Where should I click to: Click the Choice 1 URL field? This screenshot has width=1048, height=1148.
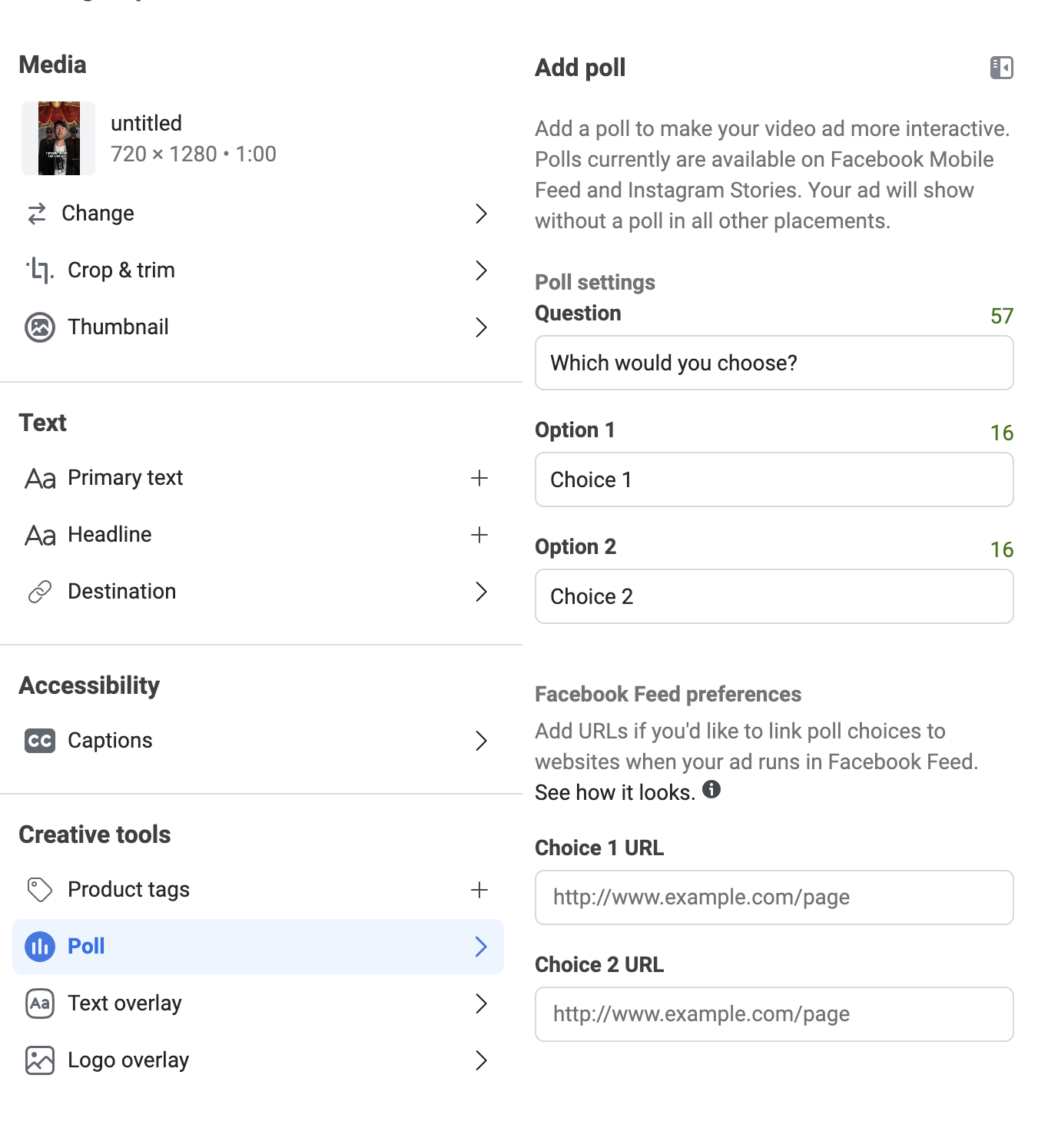pos(774,897)
